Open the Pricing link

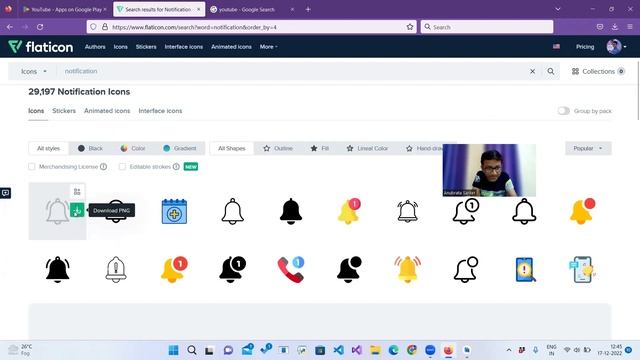585,47
